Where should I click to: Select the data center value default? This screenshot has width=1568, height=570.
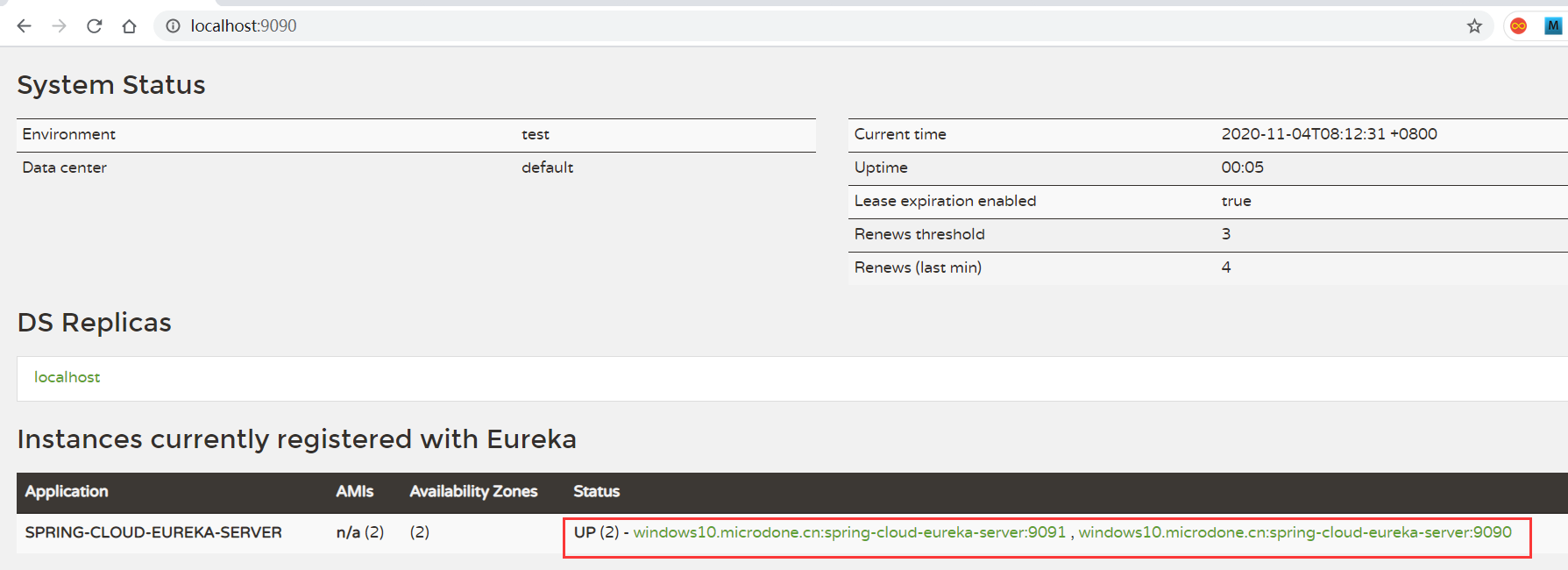(x=547, y=167)
